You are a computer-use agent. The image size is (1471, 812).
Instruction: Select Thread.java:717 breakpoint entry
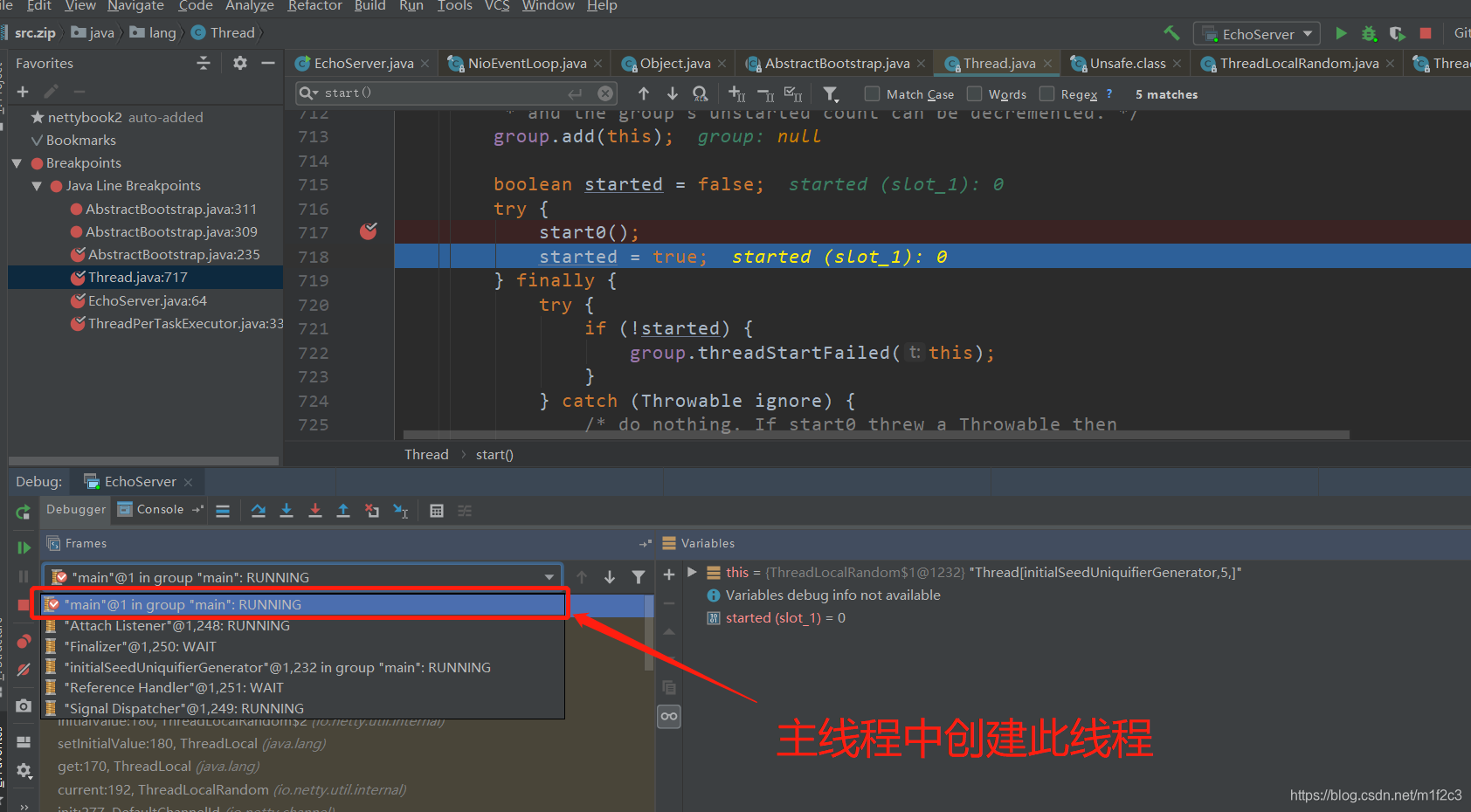[146, 278]
